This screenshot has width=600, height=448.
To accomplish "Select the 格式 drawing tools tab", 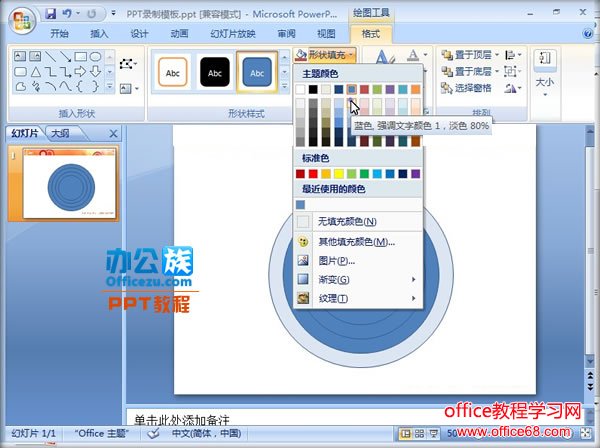I will (x=371, y=34).
